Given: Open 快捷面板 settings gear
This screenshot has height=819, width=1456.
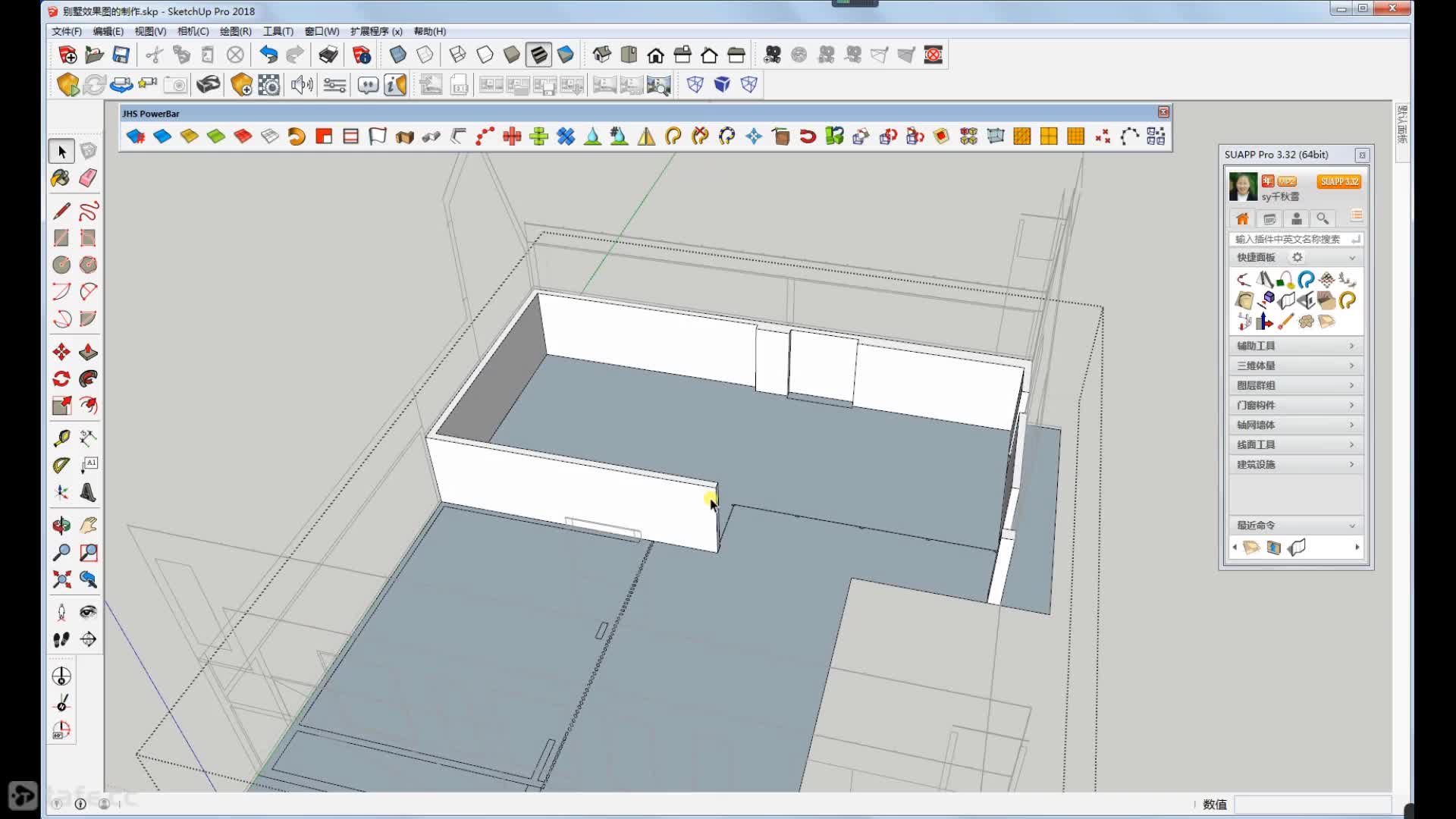Looking at the screenshot, I should pyautogui.click(x=1298, y=258).
